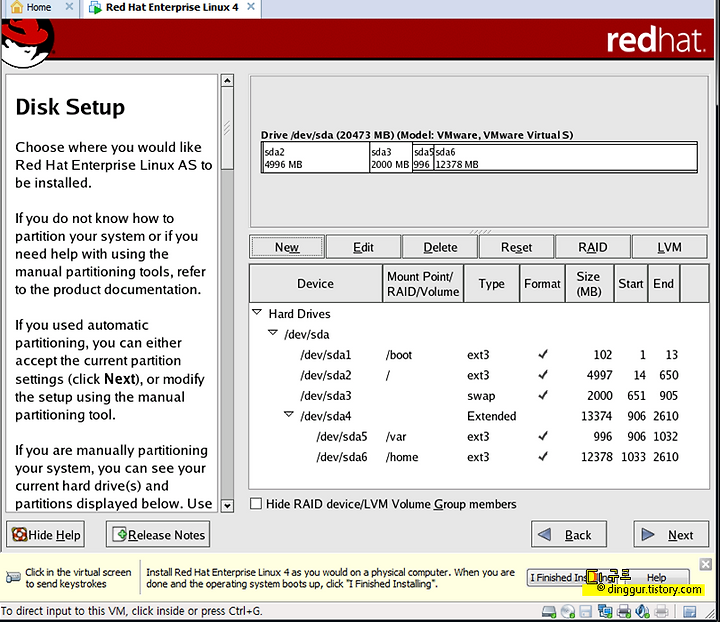
Task: Click the message log icon in status bar
Action: (x=690, y=611)
